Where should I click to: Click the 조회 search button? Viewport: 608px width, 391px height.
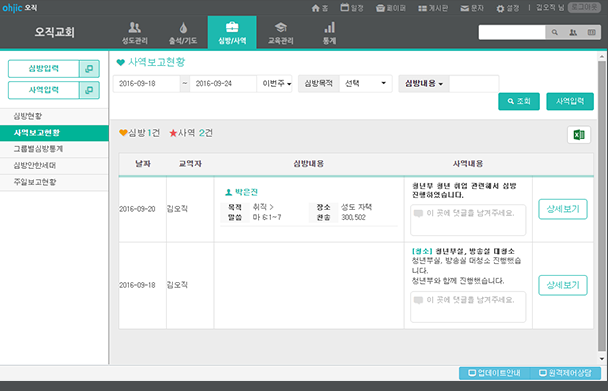pyautogui.click(x=519, y=101)
